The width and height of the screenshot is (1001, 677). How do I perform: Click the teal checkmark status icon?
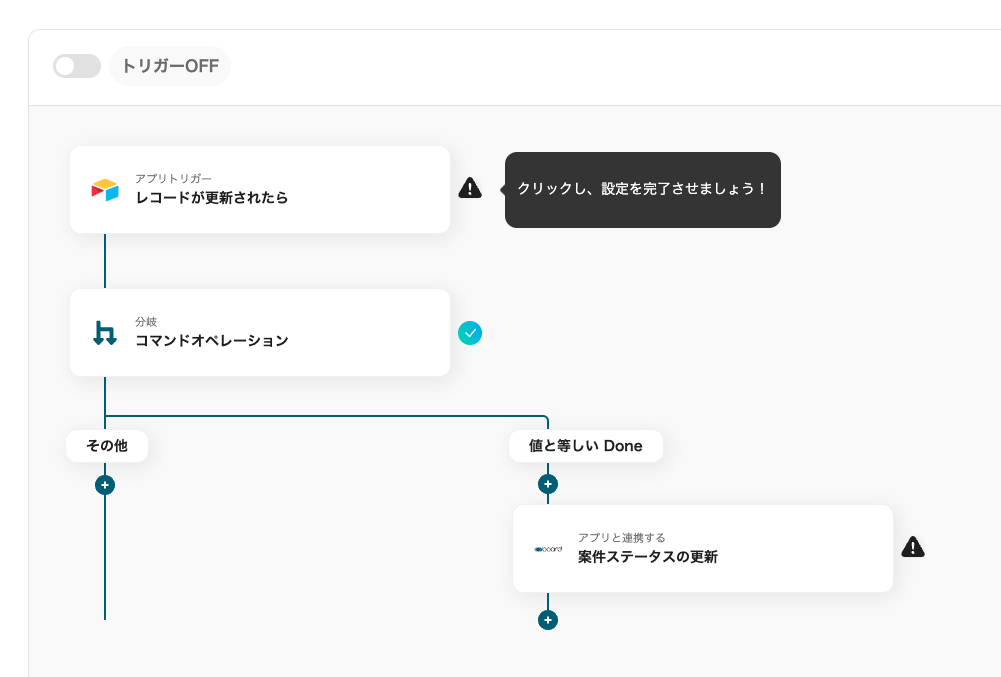point(470,333)
